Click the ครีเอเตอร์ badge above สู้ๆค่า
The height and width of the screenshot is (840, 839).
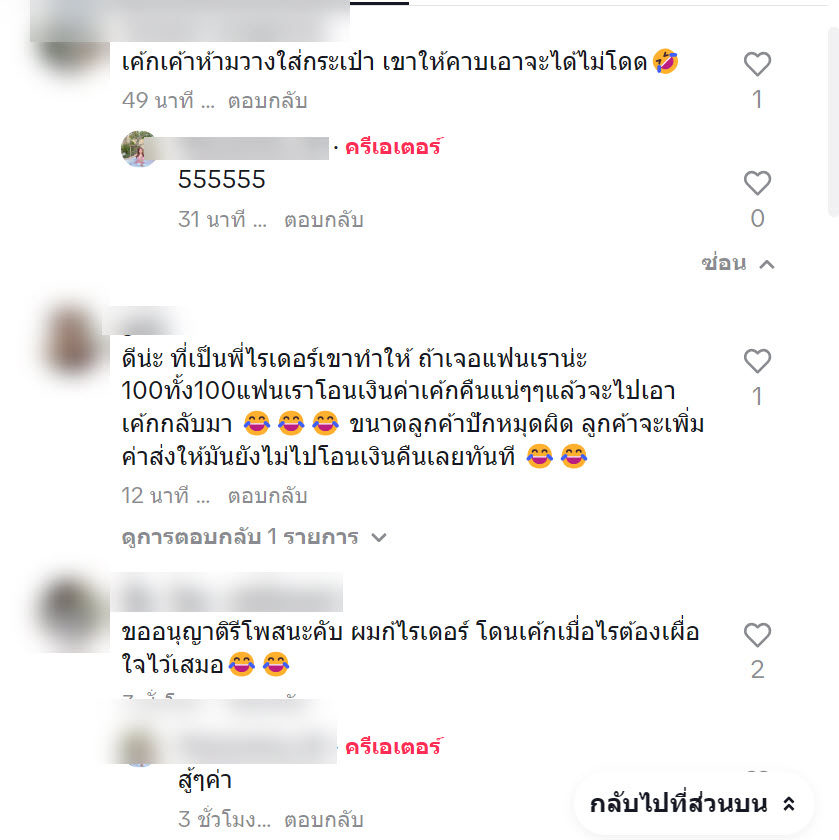tap(394, 747)
